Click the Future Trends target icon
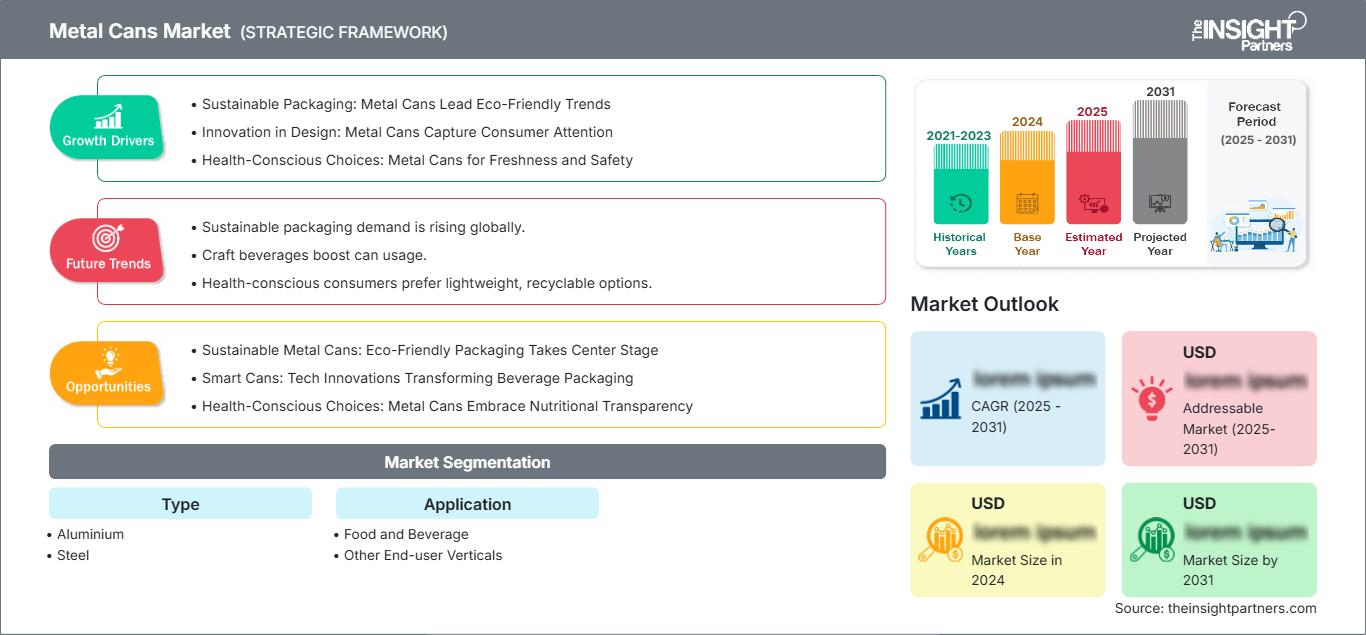Viewport: 1366px width, 635px height. [x=108, y=239]
